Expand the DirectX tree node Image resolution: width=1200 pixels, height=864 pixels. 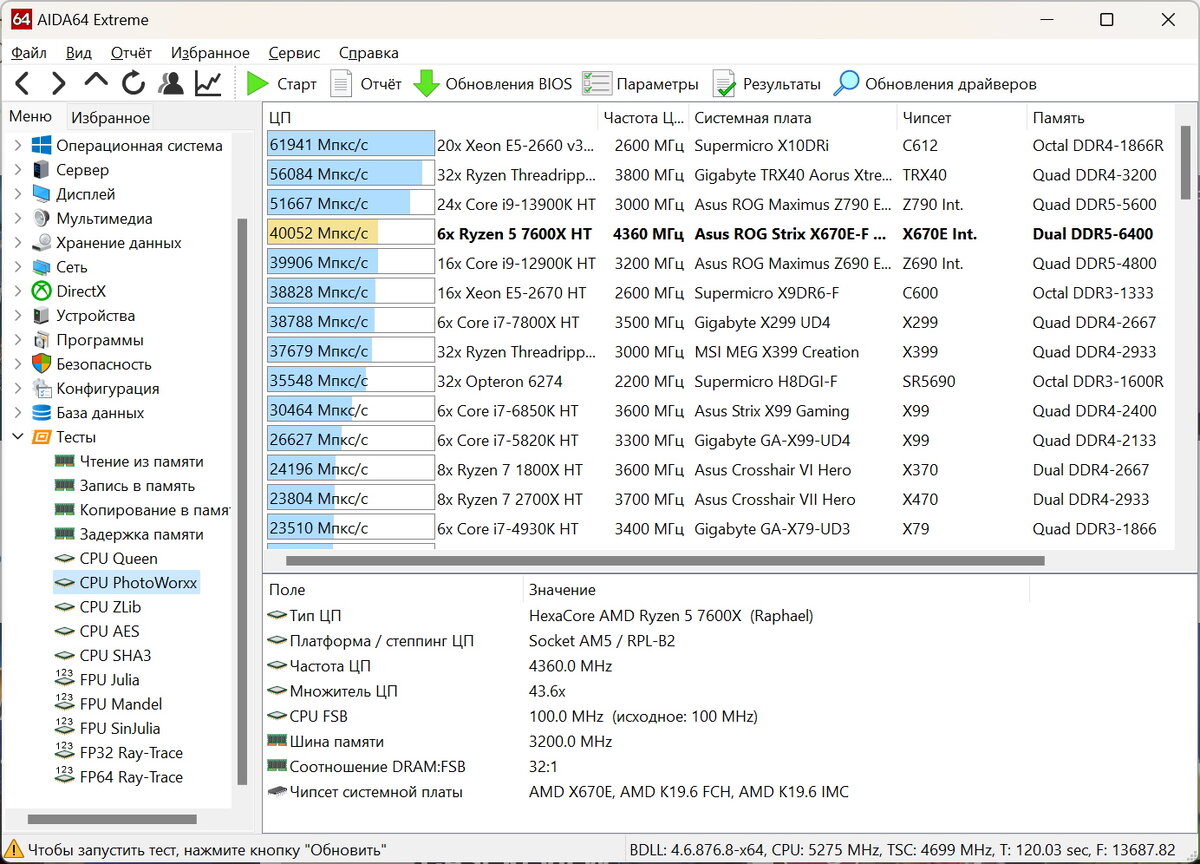pos(17,291)
